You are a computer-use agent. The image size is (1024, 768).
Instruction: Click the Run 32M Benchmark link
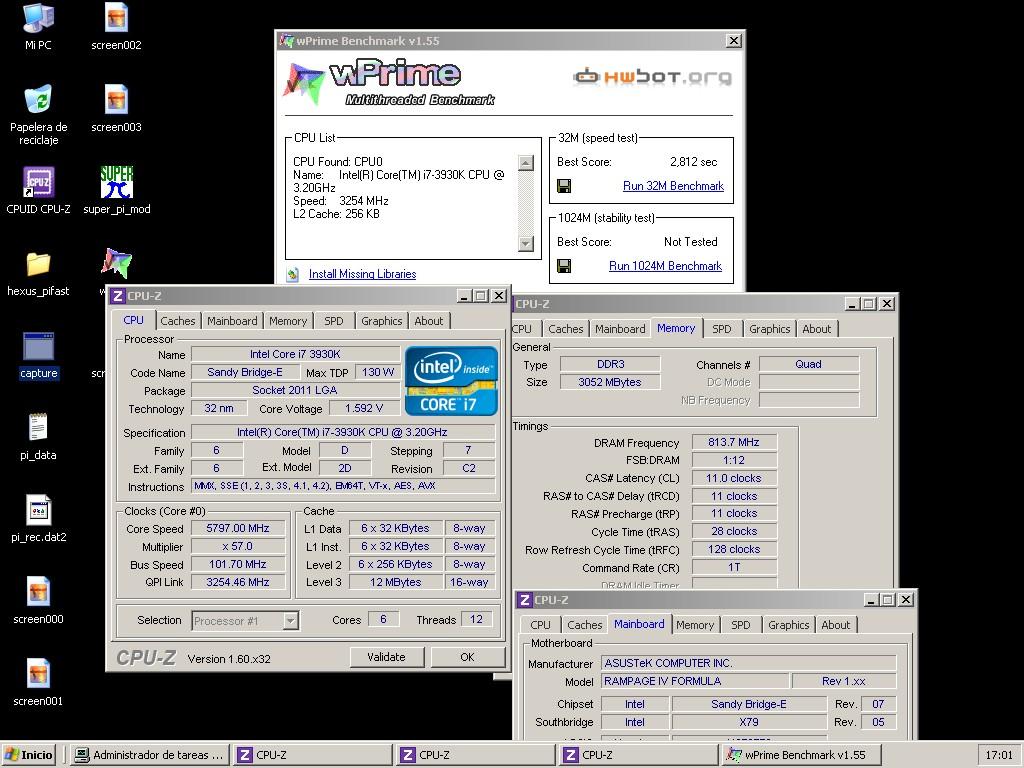(x=673, y=186)
